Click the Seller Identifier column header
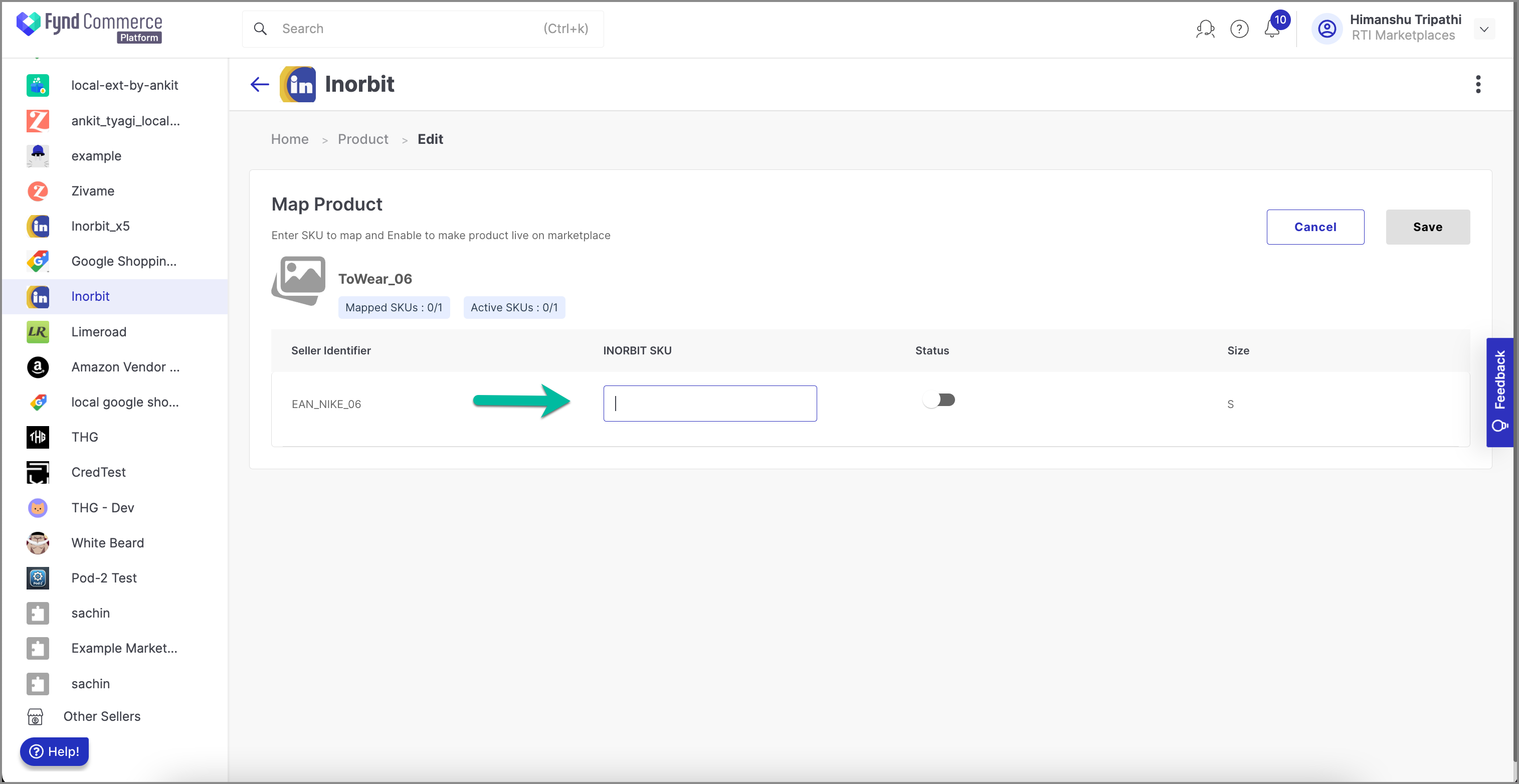 point(331,351)
